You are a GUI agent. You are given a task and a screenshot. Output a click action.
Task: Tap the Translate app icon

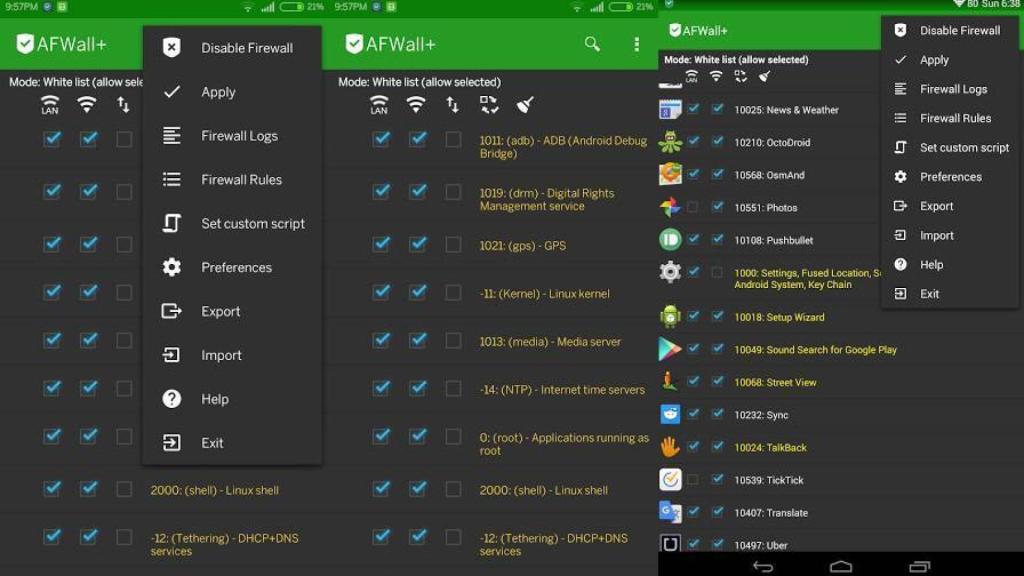pos(668,512)
